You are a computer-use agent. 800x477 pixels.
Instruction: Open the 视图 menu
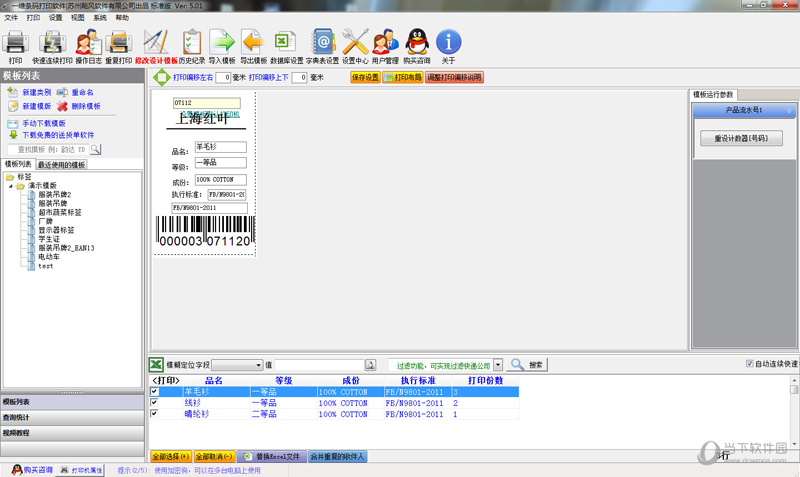click(x=78, y=18)
